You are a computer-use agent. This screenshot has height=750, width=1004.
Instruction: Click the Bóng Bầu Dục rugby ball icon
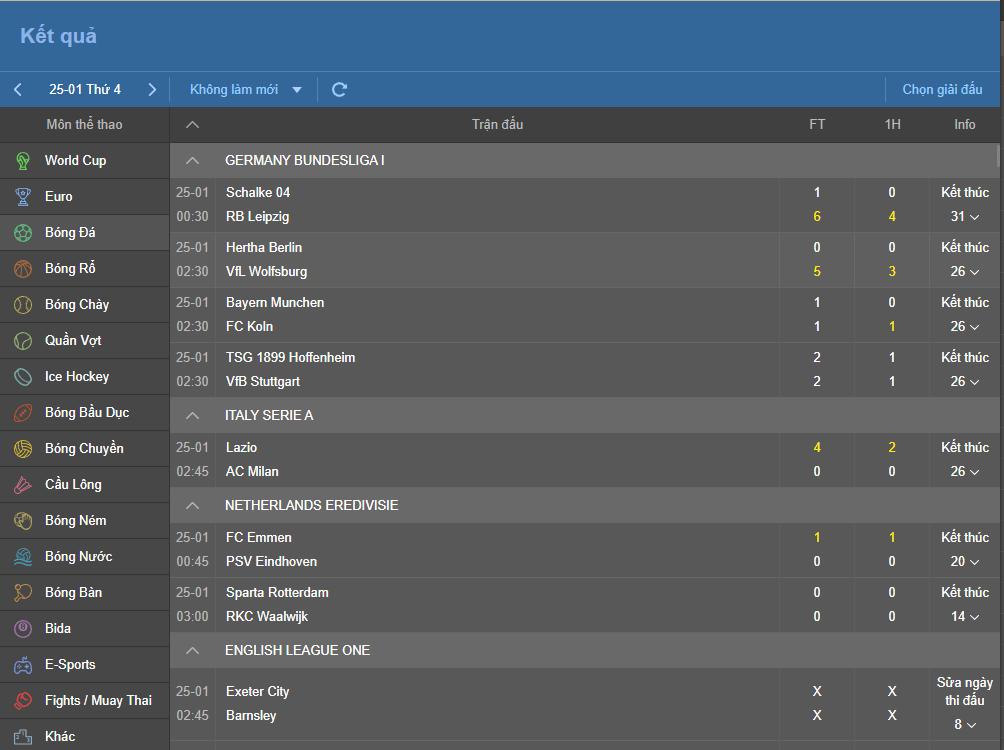click(x=23, y=412)
